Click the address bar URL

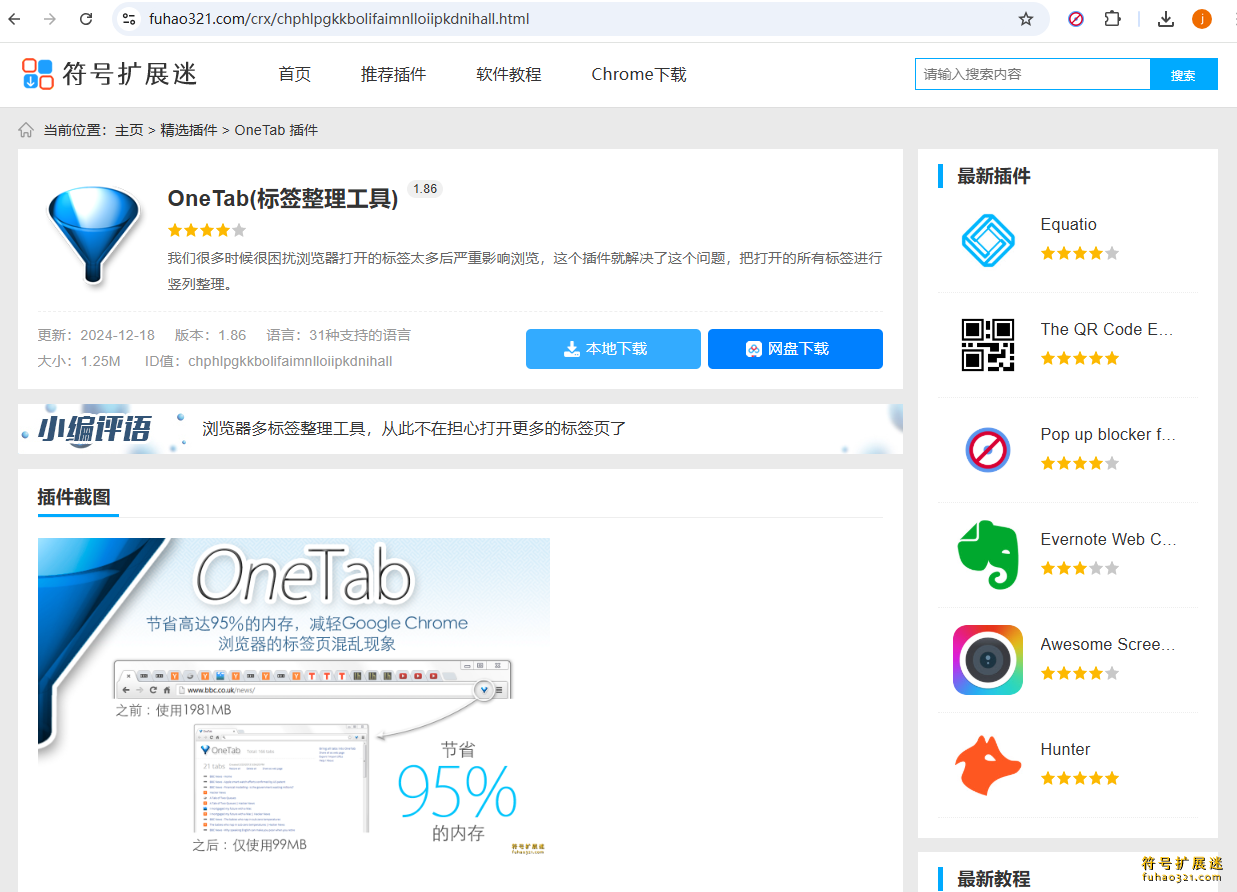click(339, 19)
